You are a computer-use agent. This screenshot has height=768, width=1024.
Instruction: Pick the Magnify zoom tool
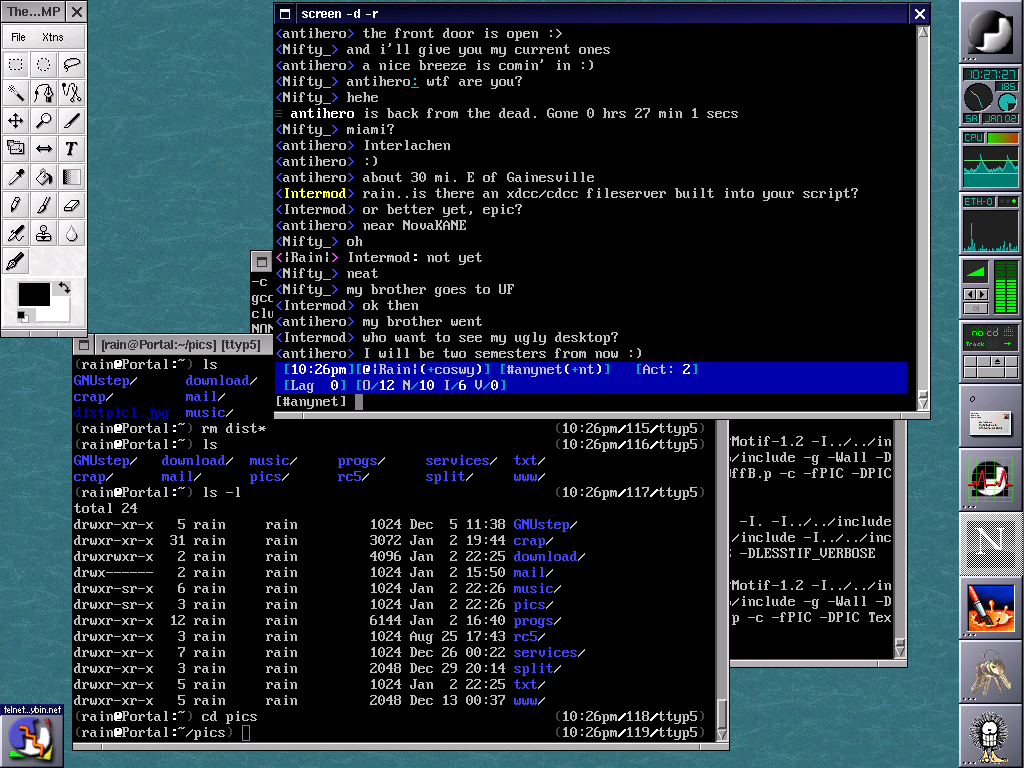pos(44,121)
